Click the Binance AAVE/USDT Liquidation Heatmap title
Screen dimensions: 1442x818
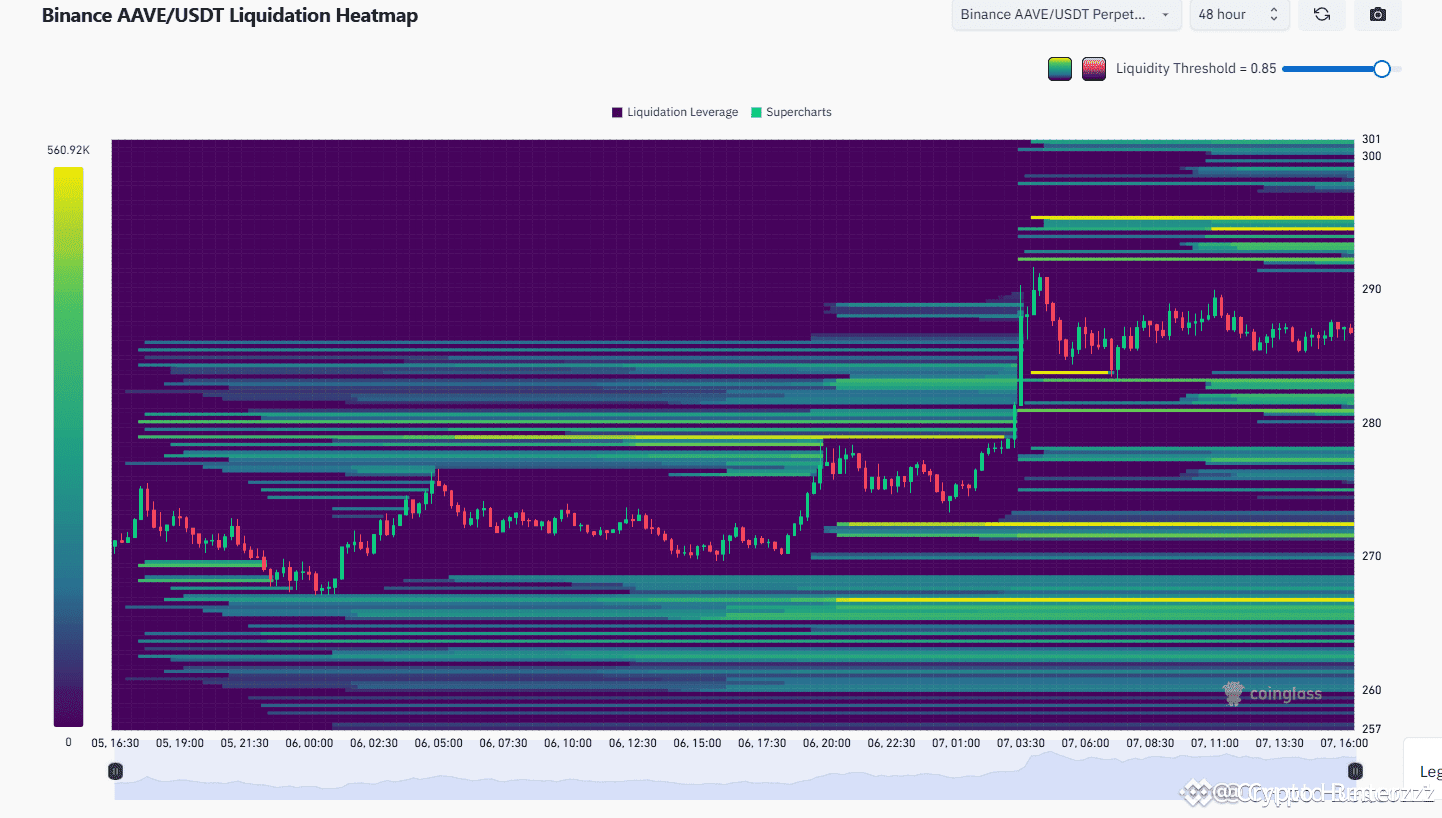click(x=230, y=15)
